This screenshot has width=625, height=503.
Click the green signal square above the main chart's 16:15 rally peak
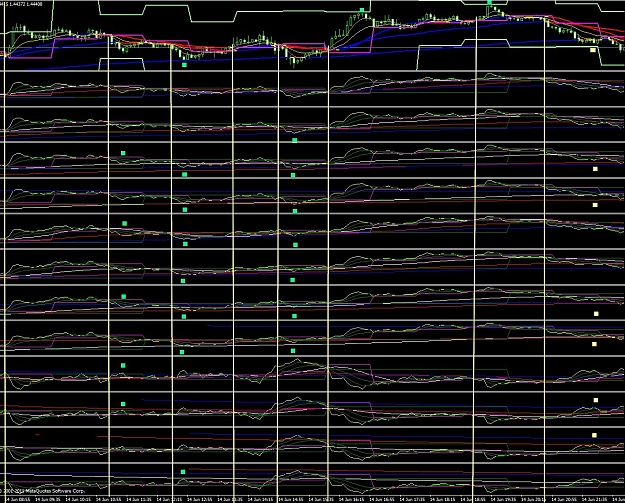click(362, 10)
